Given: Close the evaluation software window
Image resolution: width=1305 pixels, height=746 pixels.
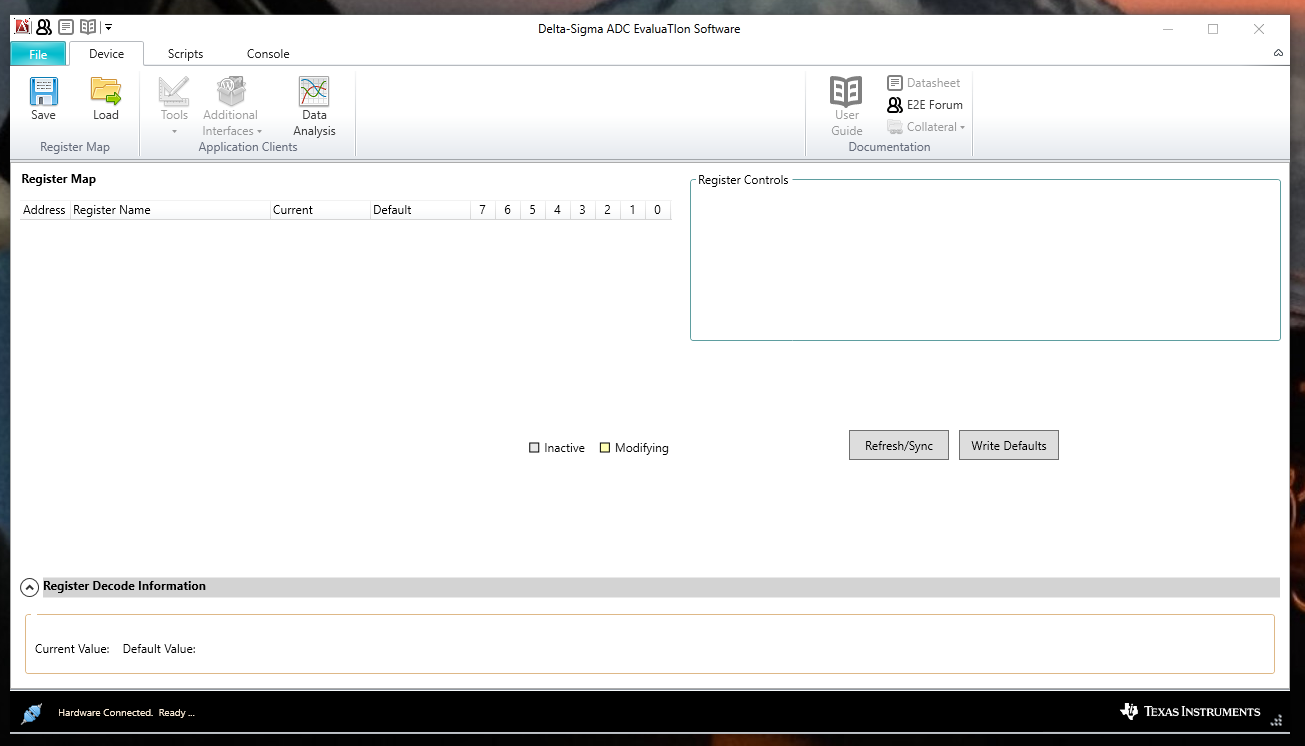Looking at the screenshot, I should coord(1259,29).
